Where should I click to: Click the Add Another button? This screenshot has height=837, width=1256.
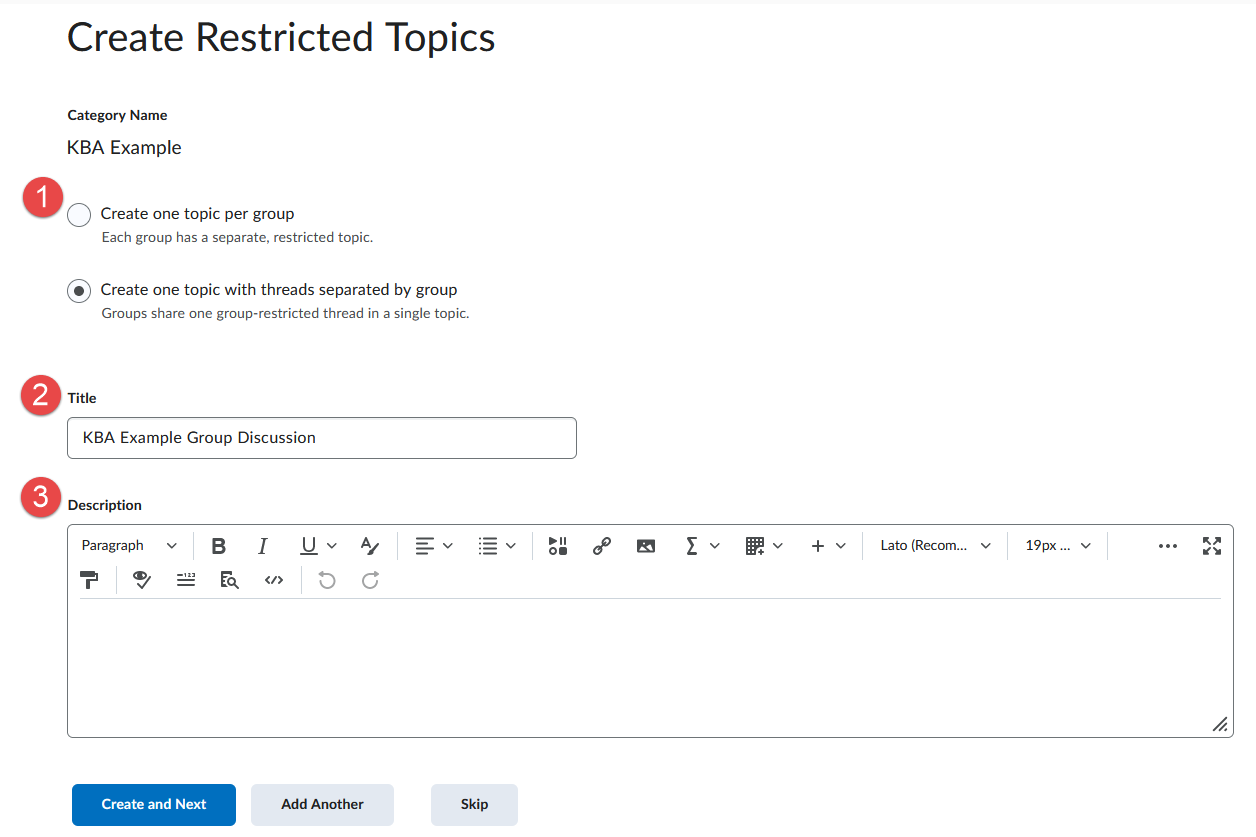click(x=322, y=805)
